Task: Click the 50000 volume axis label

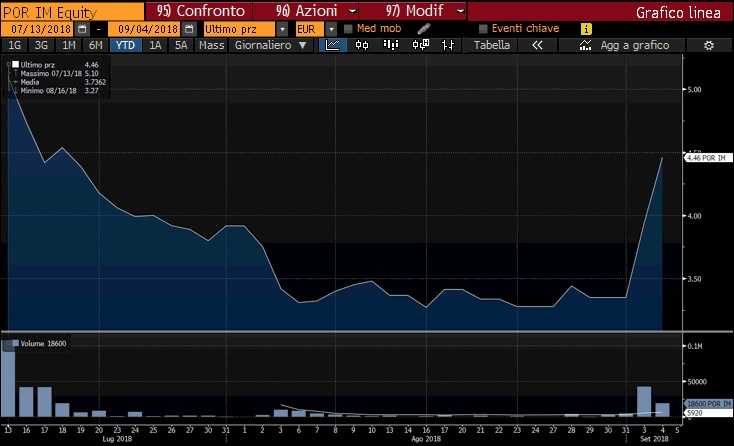Action: [697, 381]
